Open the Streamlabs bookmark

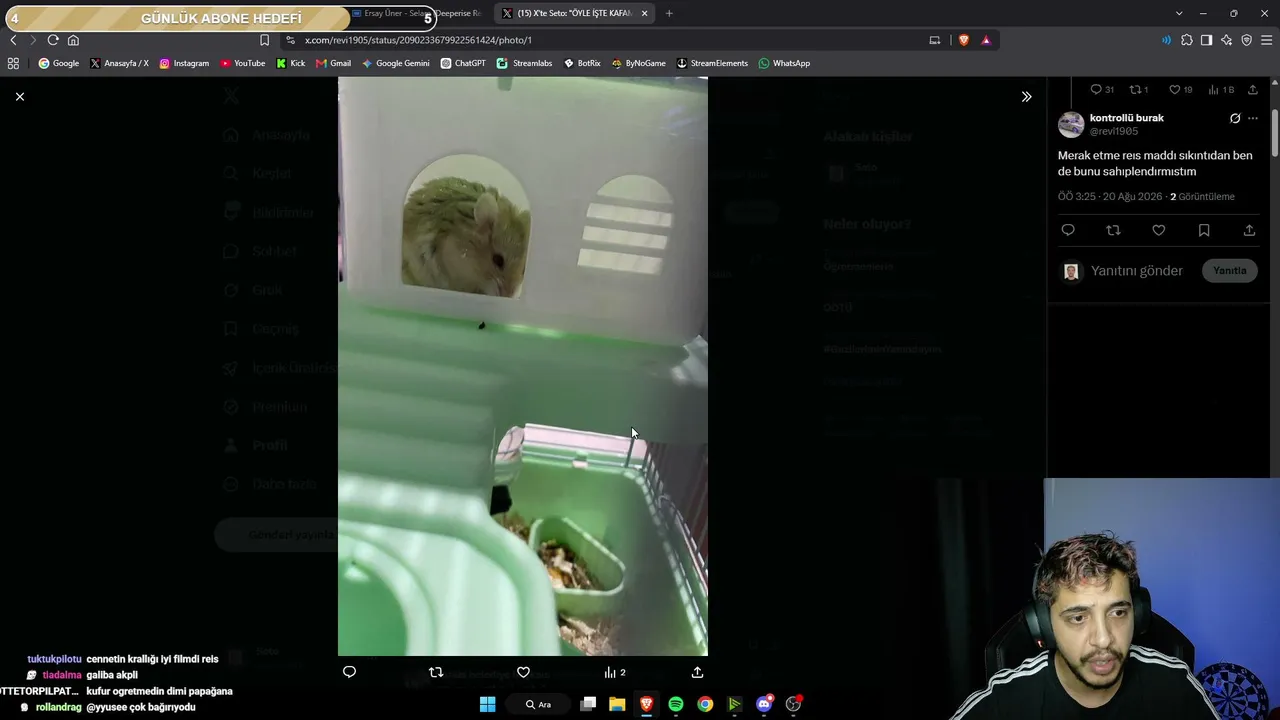click(524, 63)
